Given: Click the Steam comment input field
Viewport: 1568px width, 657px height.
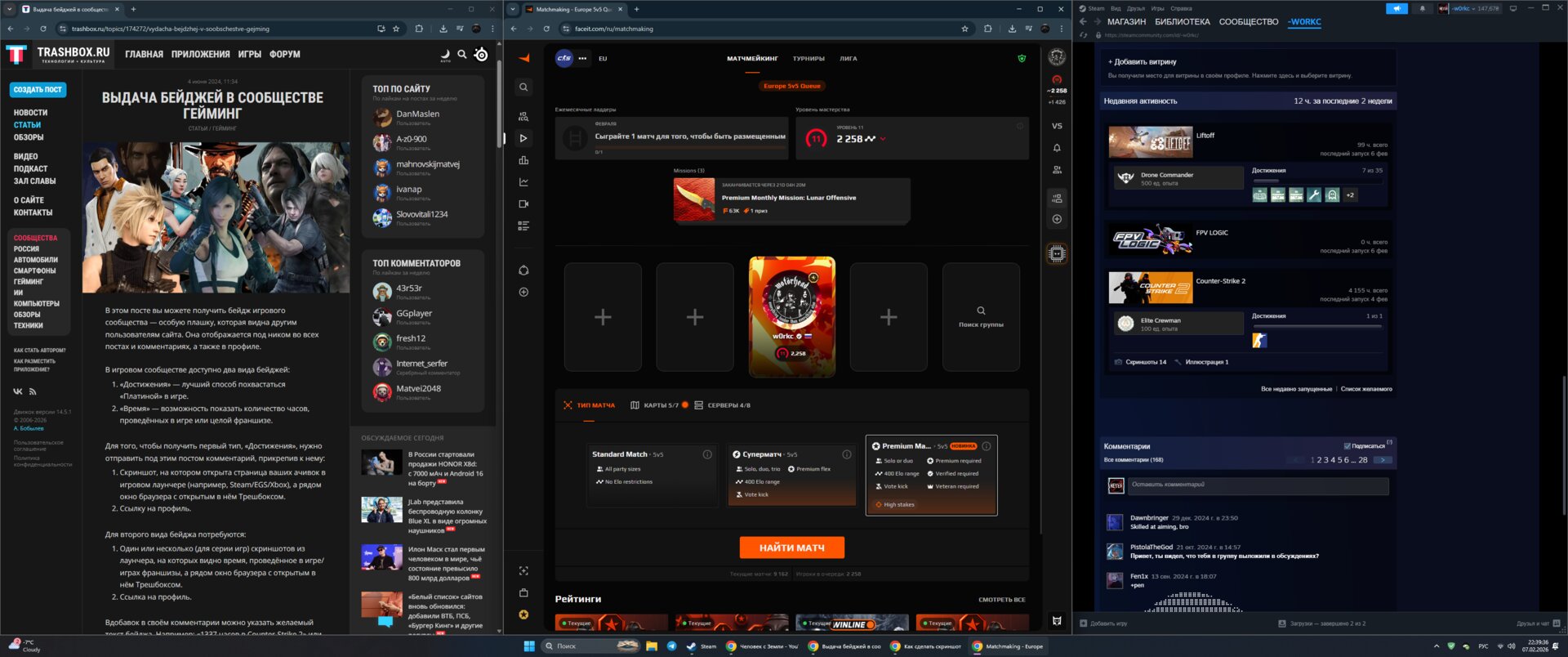Looking at the screenshot, I should 1258,485.
